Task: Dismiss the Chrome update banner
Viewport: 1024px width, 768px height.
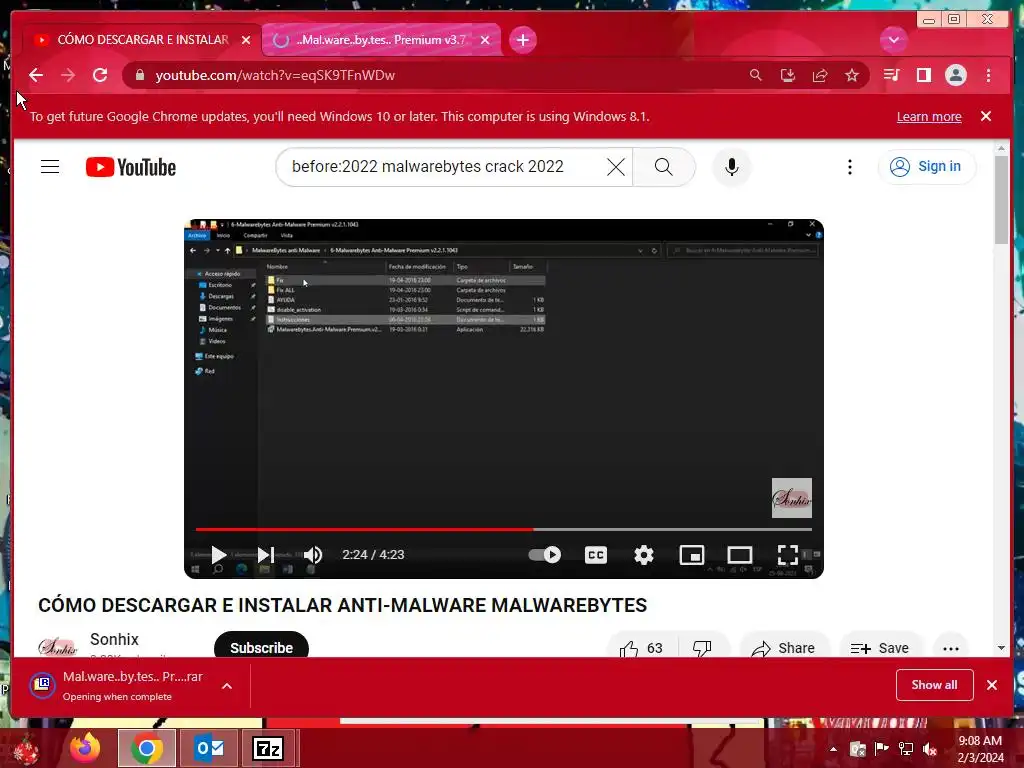Action: click(985, 116)
